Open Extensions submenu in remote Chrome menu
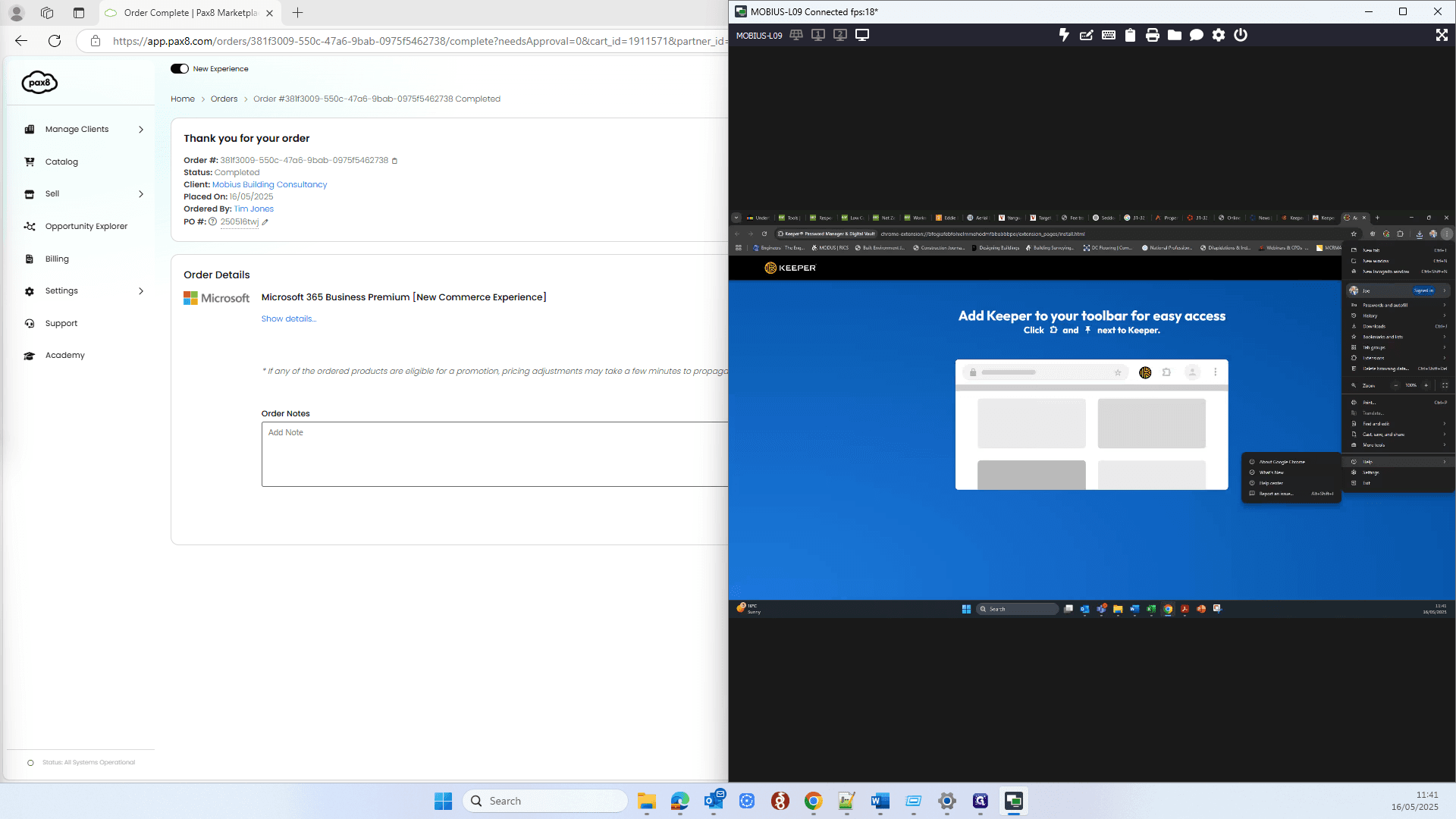Image resolution: width=1456 pixels, height=819 pixels. click(x=1398, y=358)
